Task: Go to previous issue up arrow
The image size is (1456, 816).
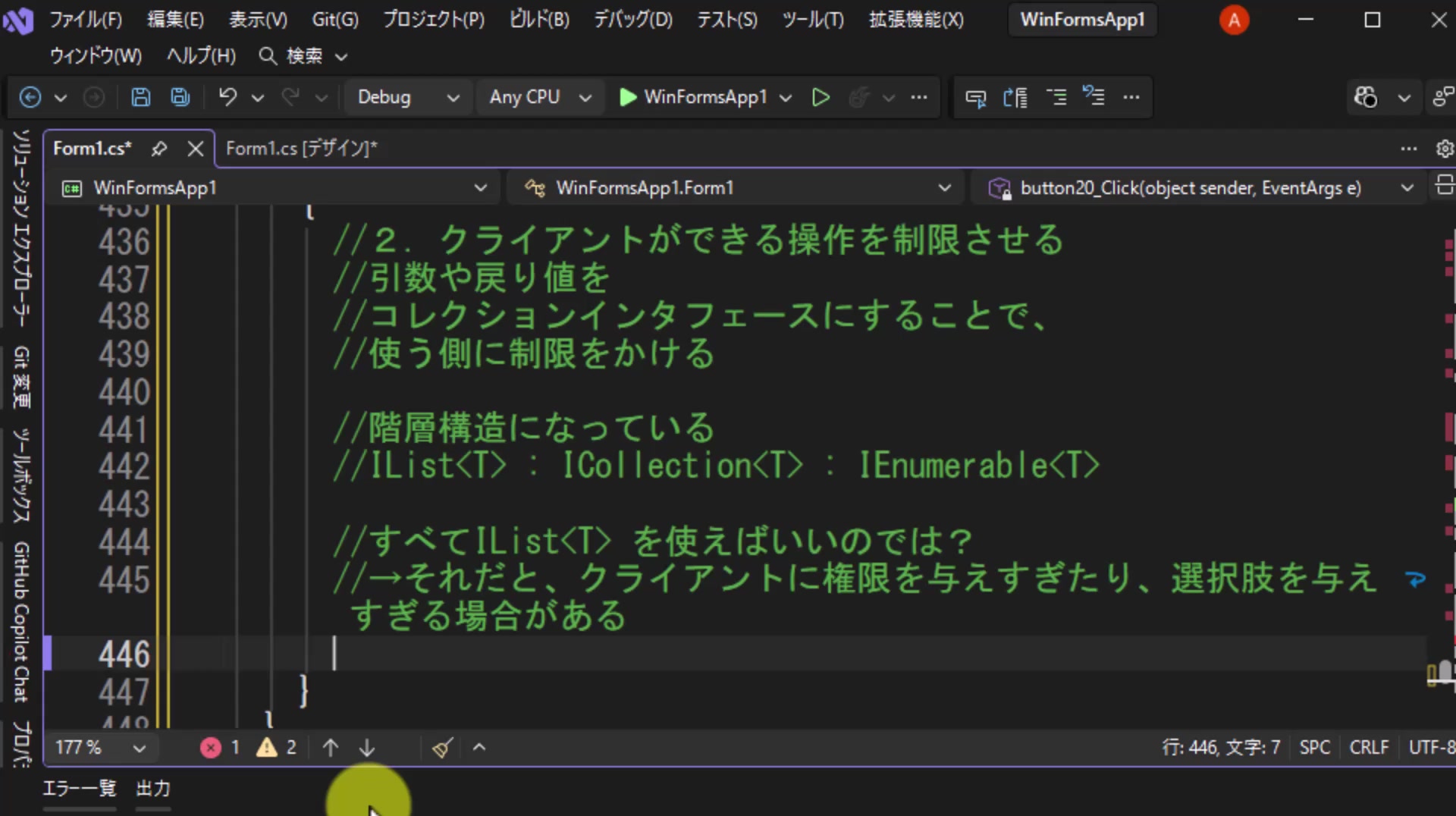Action: click(330, 748)
